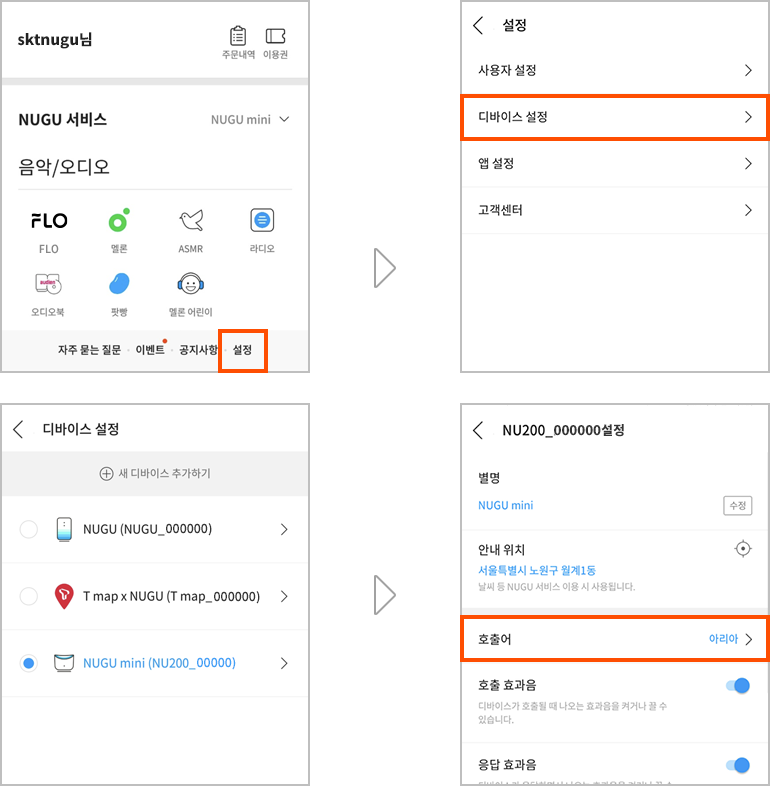Toggle the 응답 효과음 switch
This screenshot has width=770, height=786.
tap(738, 765)
